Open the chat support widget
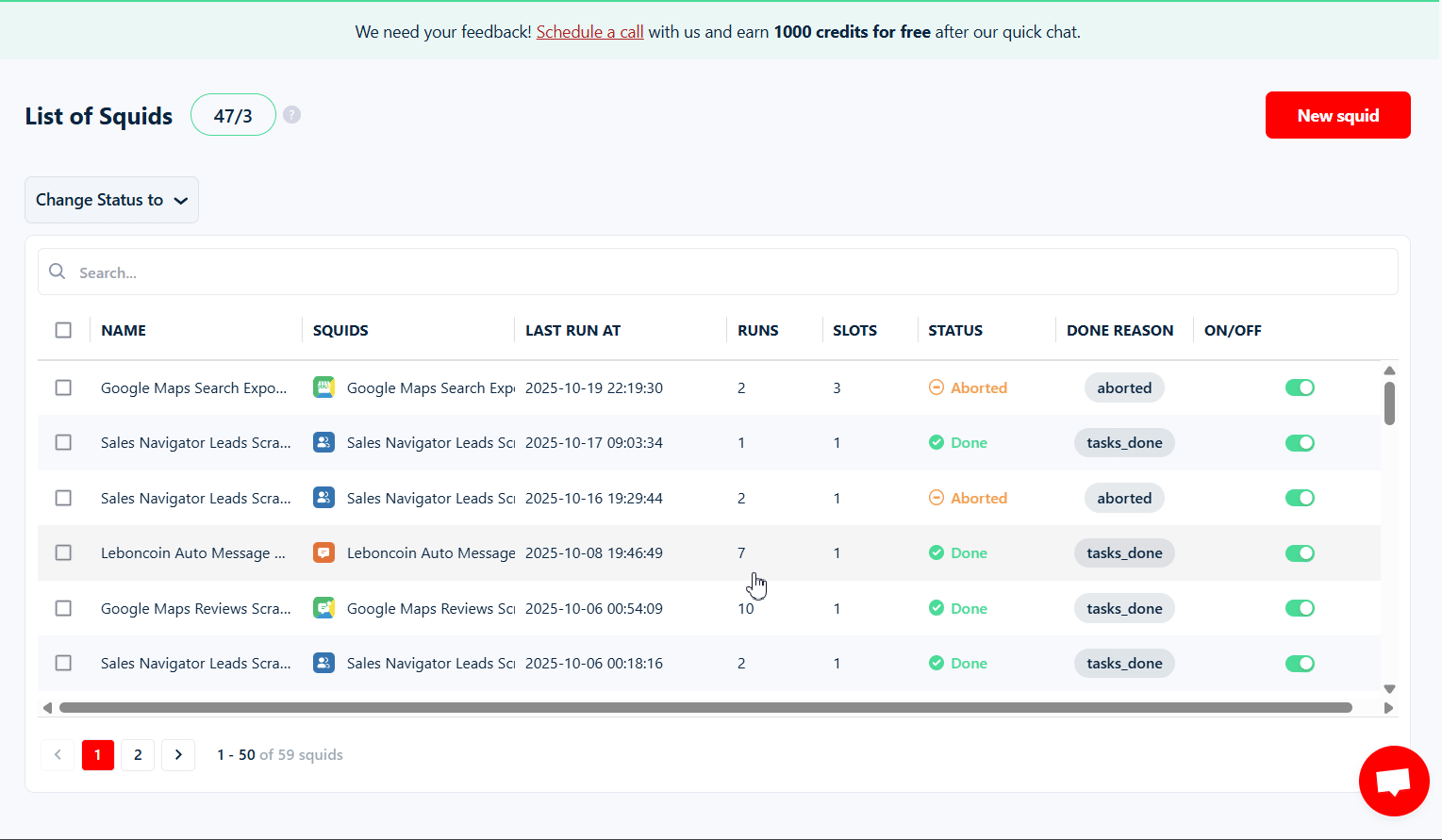The image size is (1442, 840). coord(1393,781)
